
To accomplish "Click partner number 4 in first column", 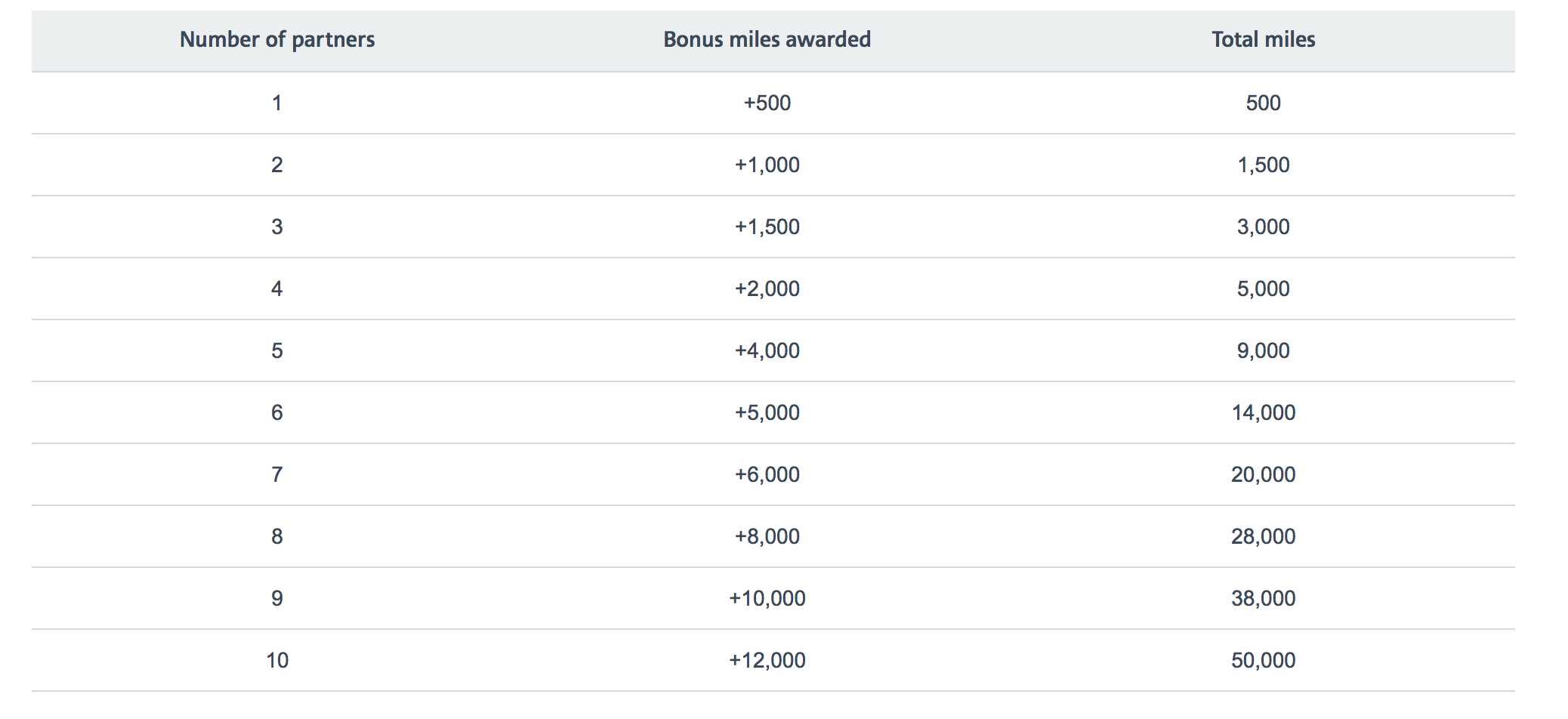I will pyautogui.click(x=277, y=289).
